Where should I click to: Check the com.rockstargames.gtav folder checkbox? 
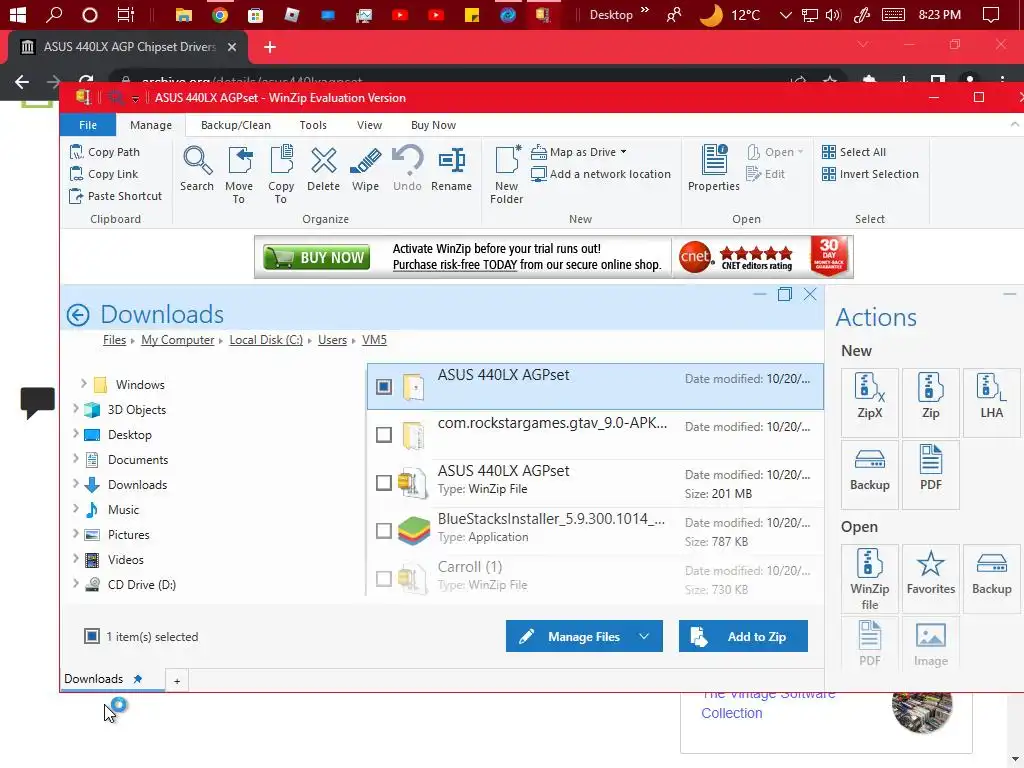click(384, 435)
